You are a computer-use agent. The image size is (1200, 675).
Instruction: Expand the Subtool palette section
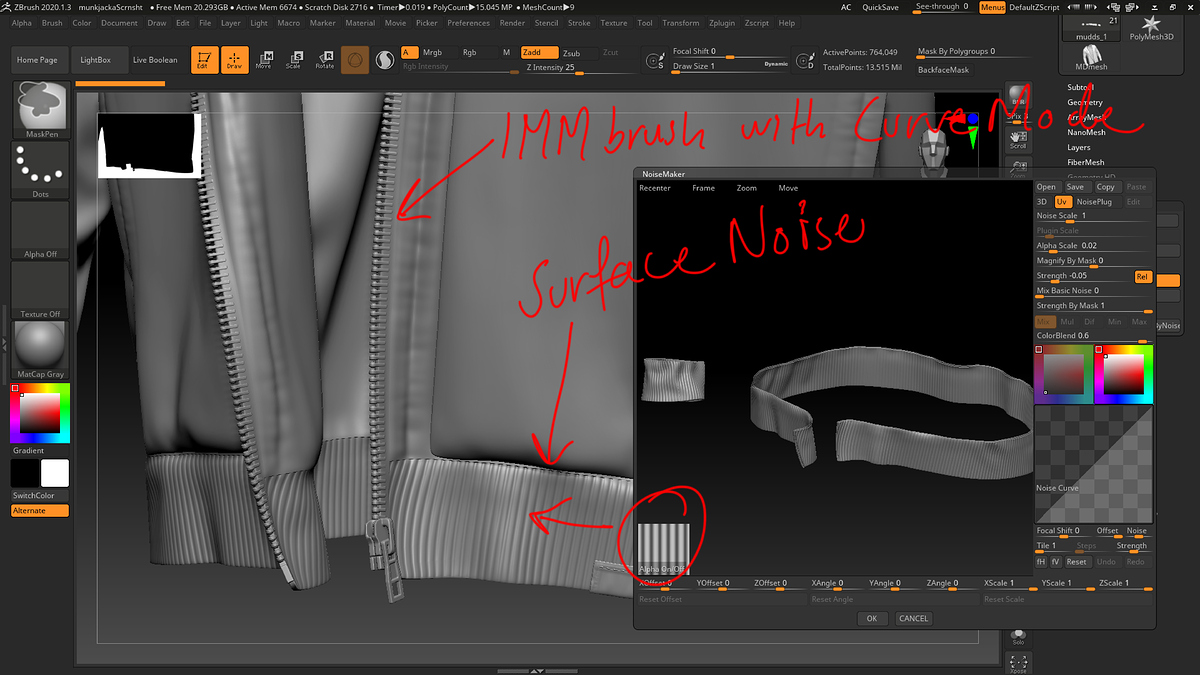coord(1080,88)
